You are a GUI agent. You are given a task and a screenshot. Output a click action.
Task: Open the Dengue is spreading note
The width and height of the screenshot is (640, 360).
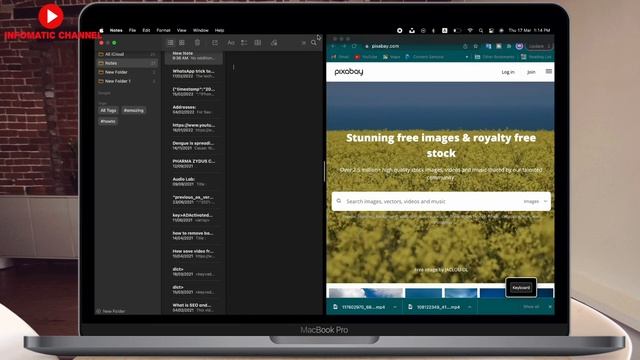pos(193,145)
